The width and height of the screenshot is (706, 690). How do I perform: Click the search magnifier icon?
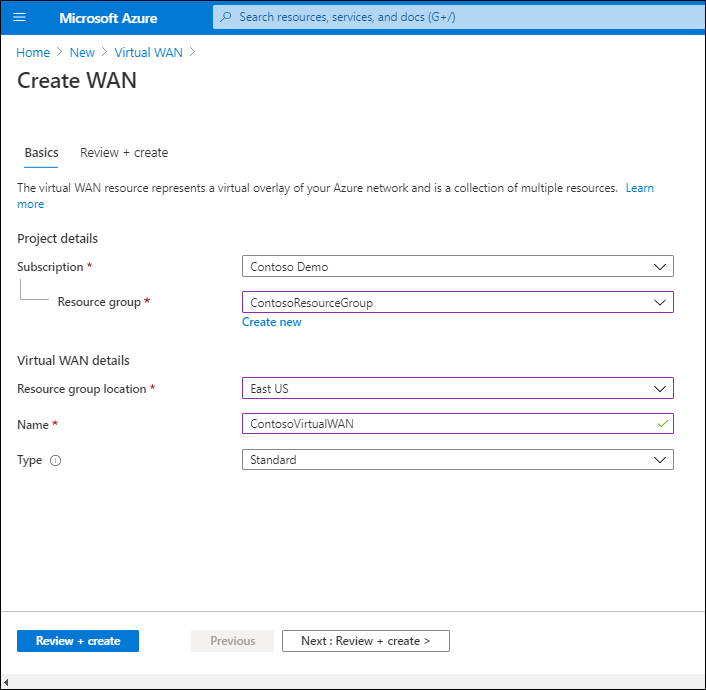pos(226,17)
